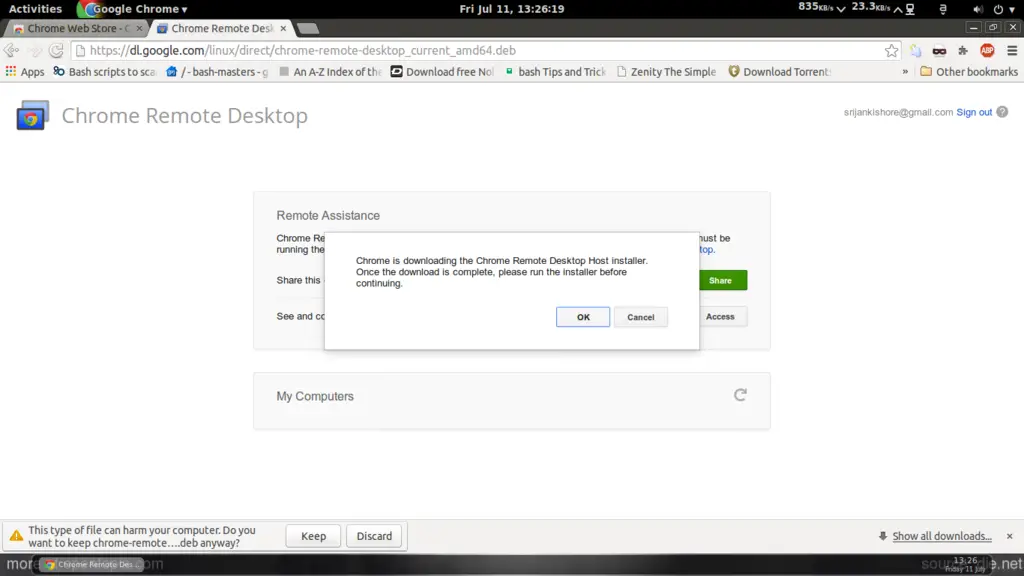Click the Chrome Remote Desktop logo
The width and height of the screenshot is (1024, 576).
32,116
